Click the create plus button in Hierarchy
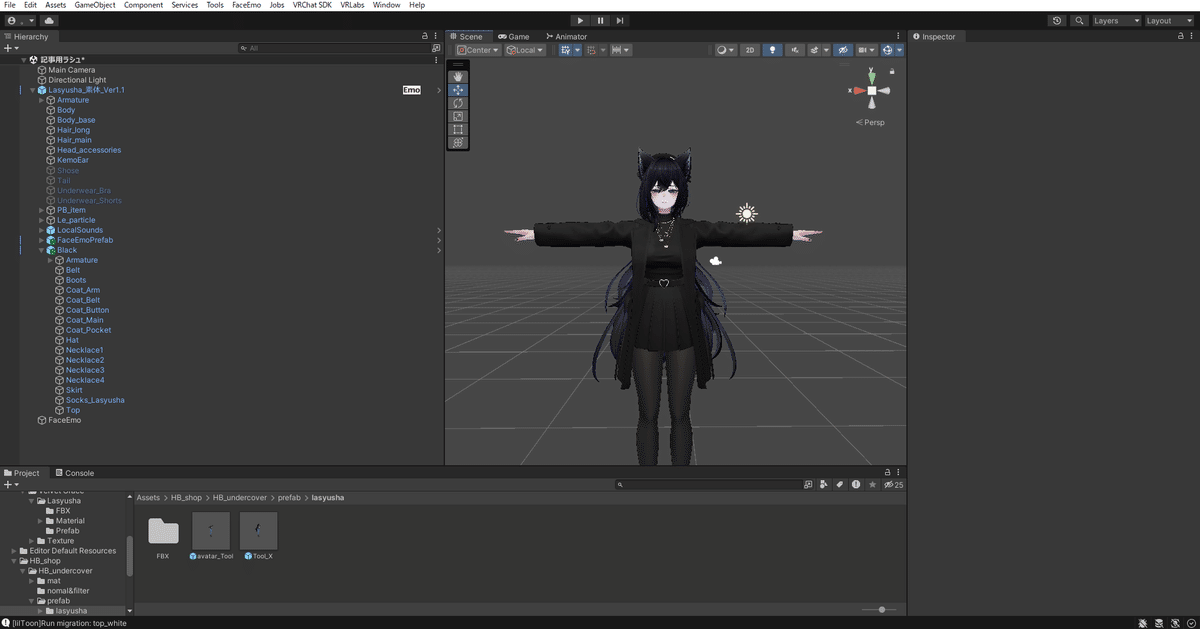The image size is (1200, 629). tap(10, 48)
